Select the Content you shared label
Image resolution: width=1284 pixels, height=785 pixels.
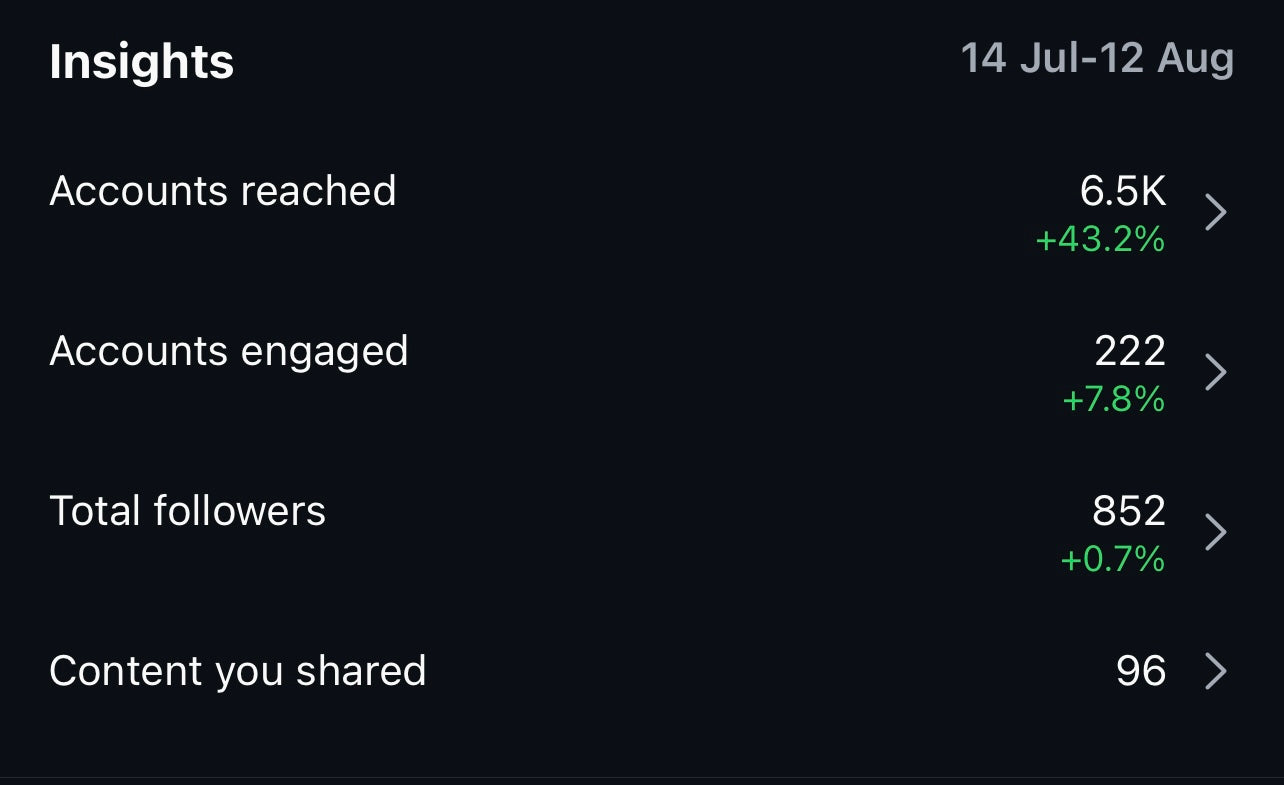pos(238,671)
